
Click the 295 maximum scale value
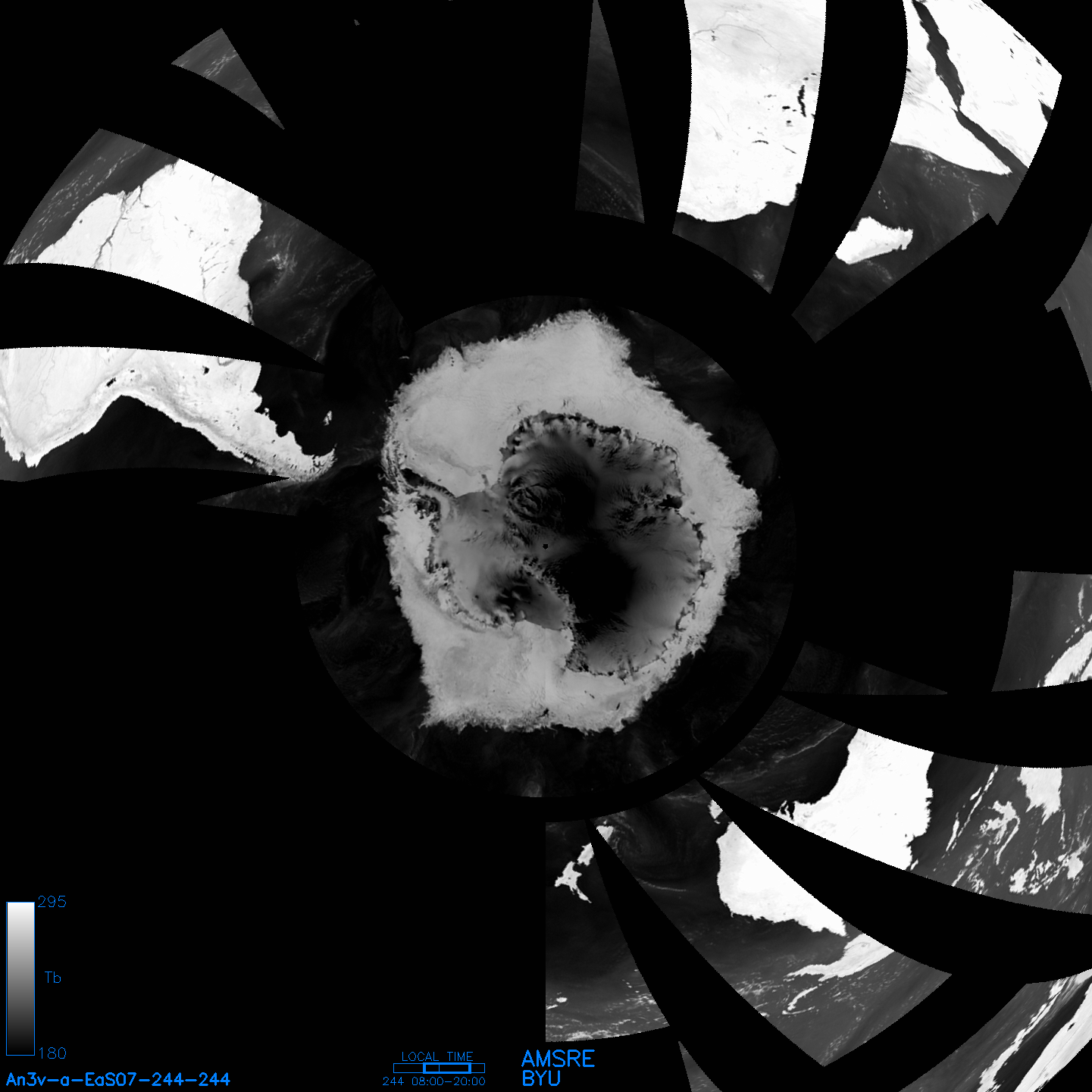[x=52, y=902]
